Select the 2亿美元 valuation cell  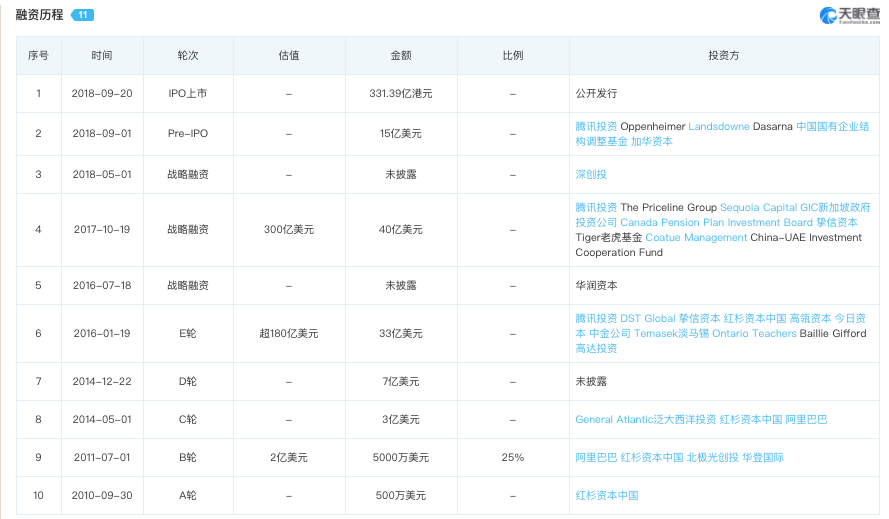(x=289, y=457)
